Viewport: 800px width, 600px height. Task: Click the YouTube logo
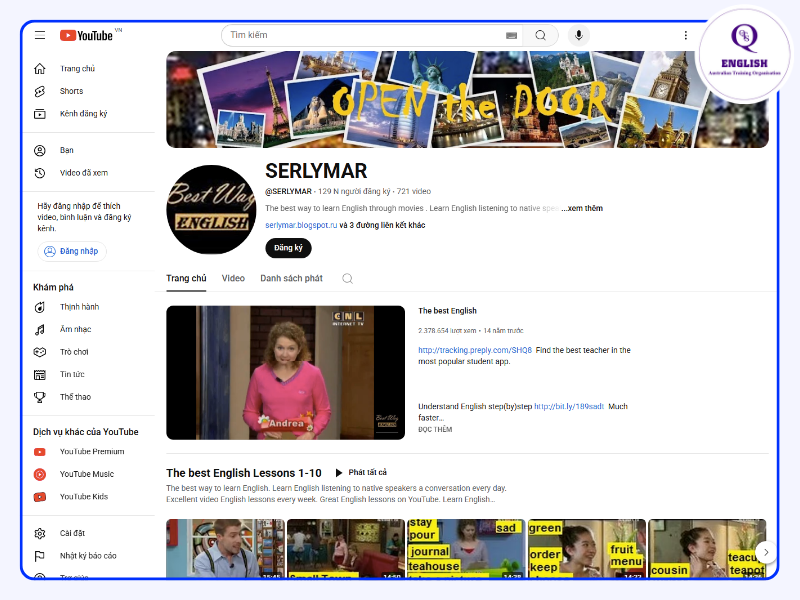point(87,35)
